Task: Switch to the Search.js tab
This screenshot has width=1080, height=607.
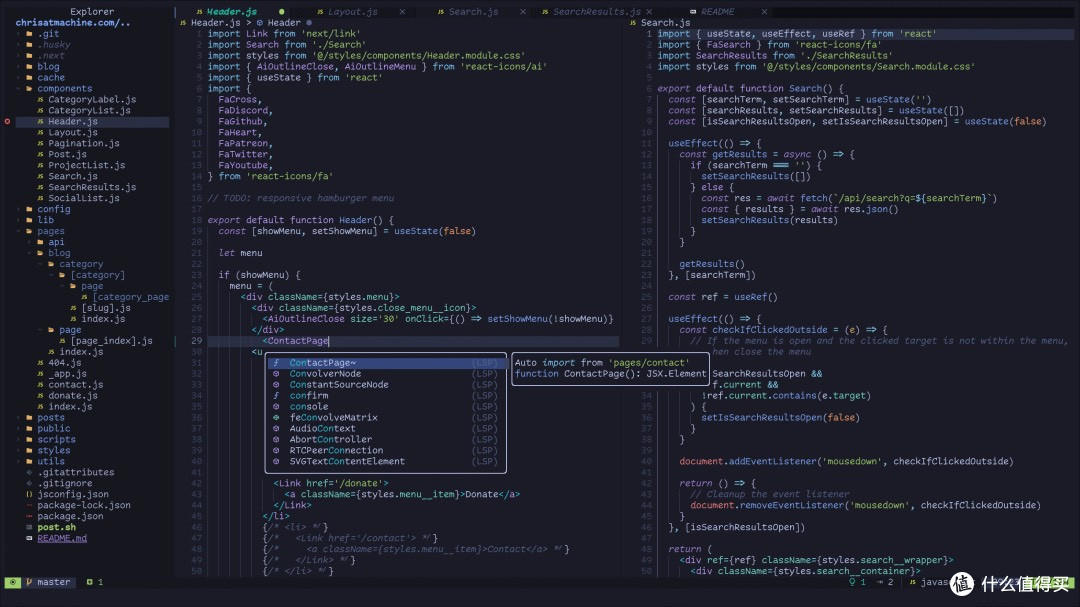Action: 473,12
